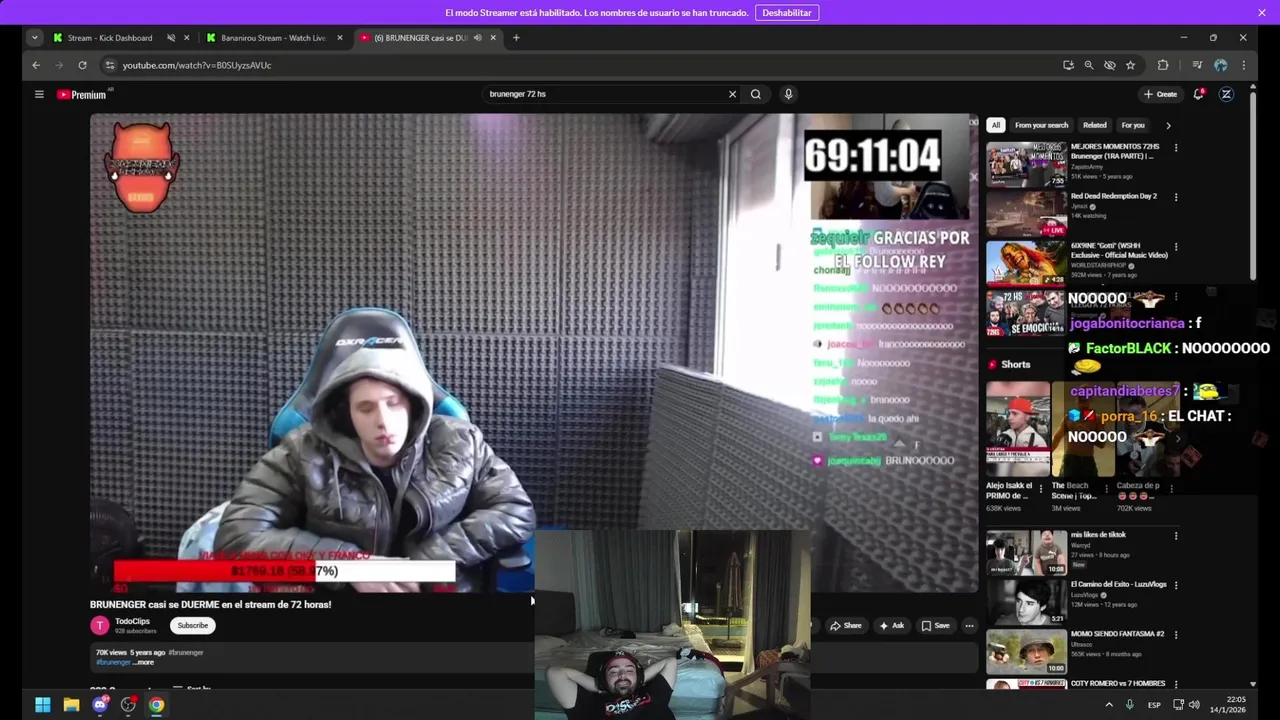Mute the BRUNENGER tab audio
Image resolution: width=1280 pixels, height=720 pixels.
pos(478,38)
